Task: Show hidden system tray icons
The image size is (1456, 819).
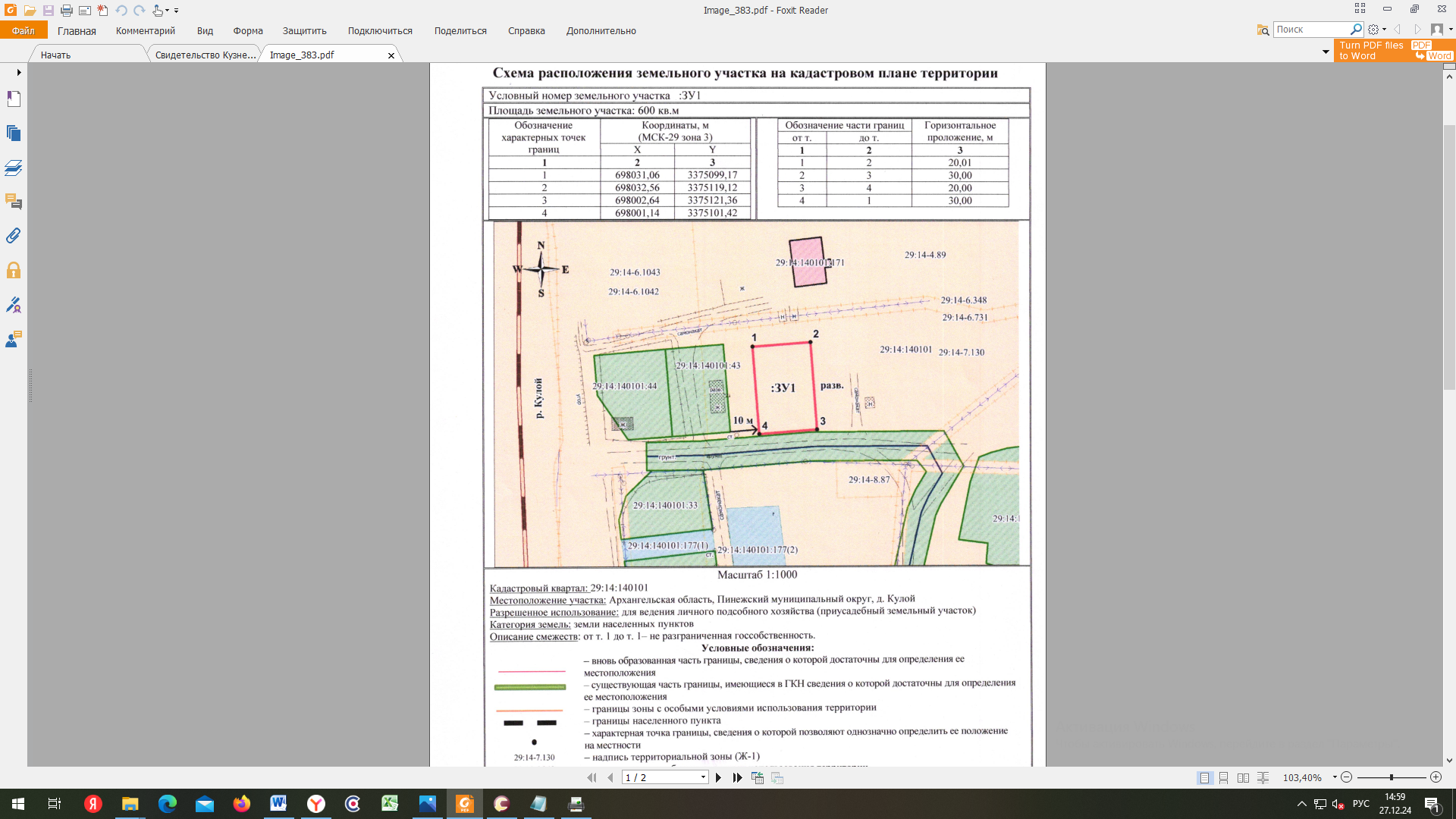Action: pos(1301,804)
